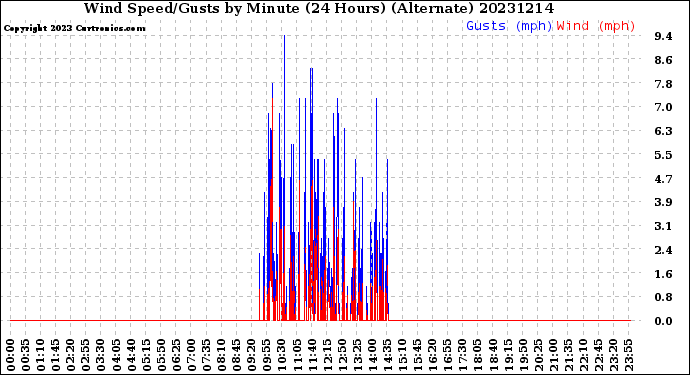Screen dimensions: 690x375
Task: Click the 14:00 time label
Action: (372, 355)
